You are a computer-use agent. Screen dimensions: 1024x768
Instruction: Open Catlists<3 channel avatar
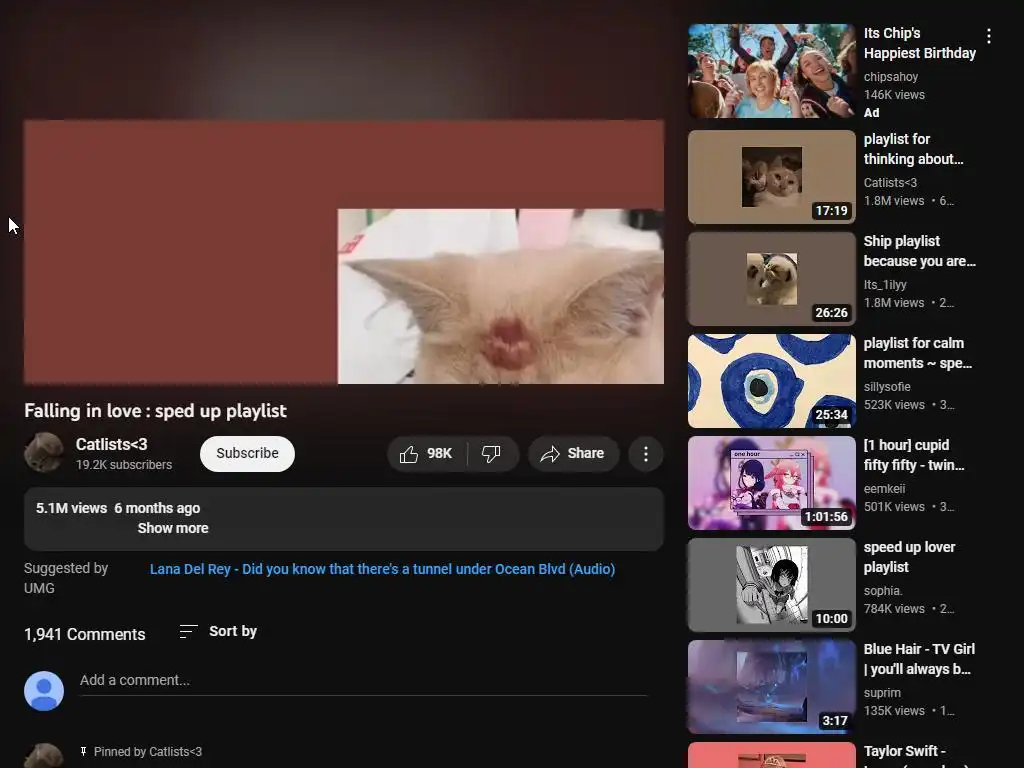point(44,452)
